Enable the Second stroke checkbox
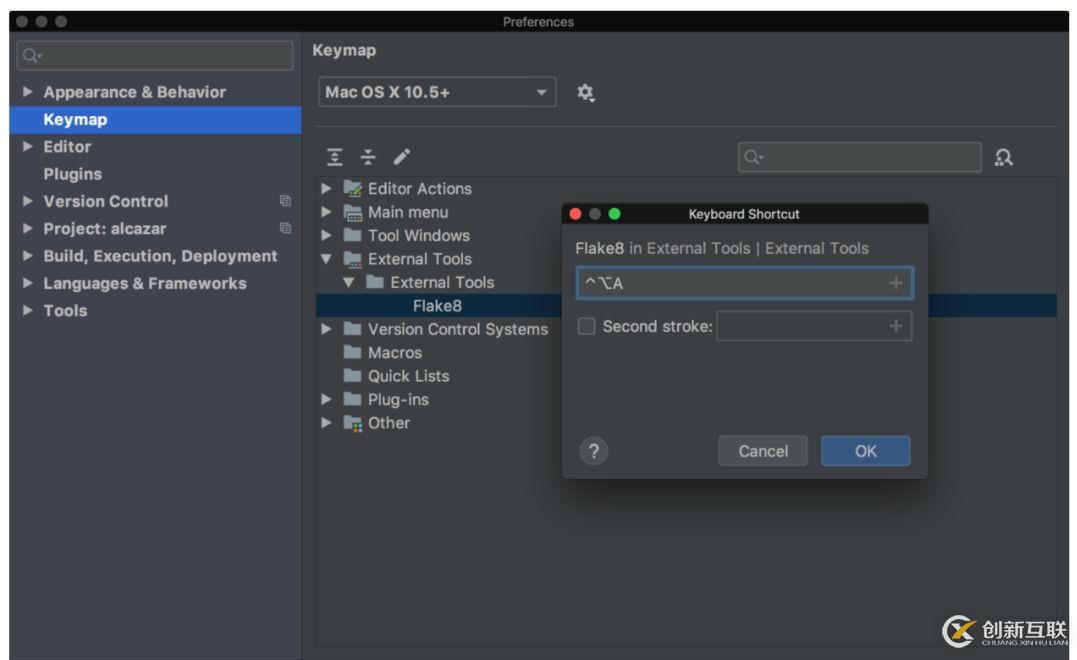1077x660 pixels. point(587,327)
